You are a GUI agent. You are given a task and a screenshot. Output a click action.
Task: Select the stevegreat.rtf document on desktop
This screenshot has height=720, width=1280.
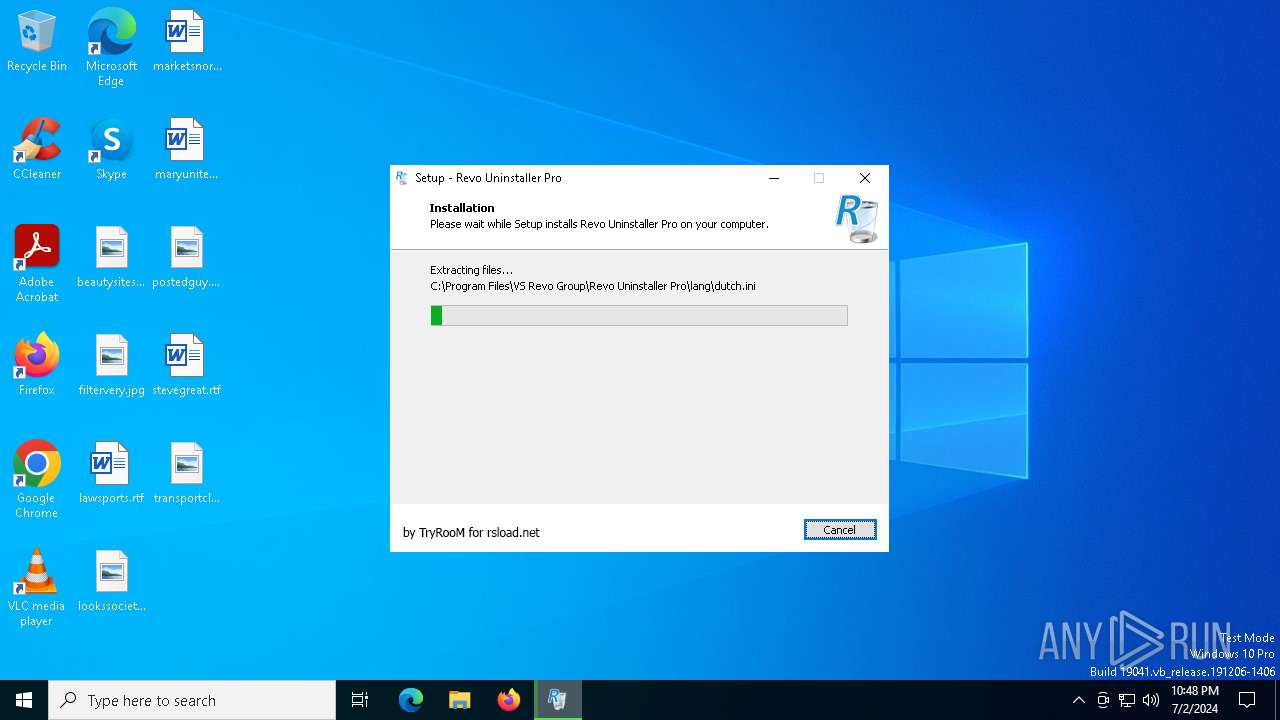tap(187, 366)
